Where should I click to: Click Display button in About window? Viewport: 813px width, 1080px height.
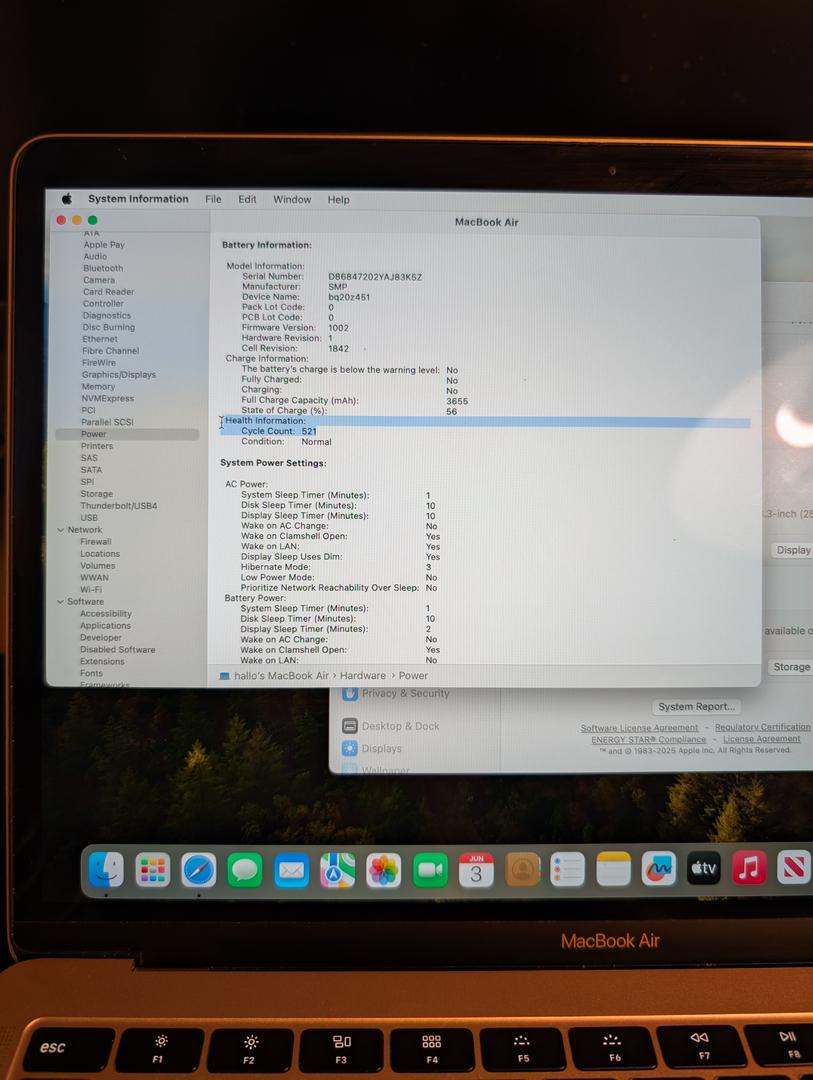click(792, 550)
